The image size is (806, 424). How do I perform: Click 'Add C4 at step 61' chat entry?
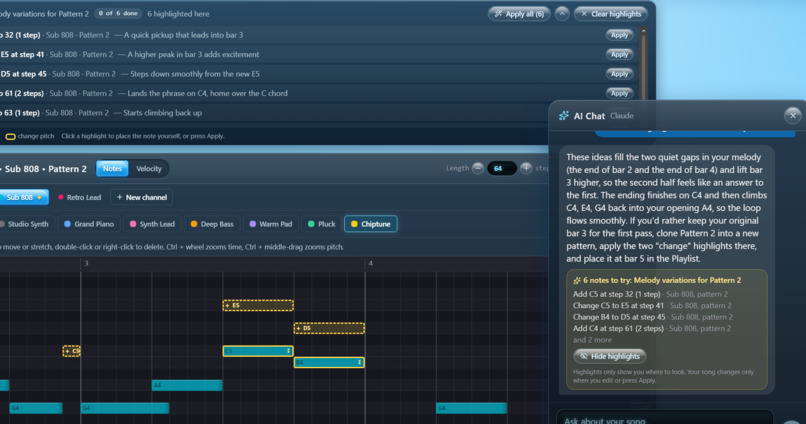652,328
